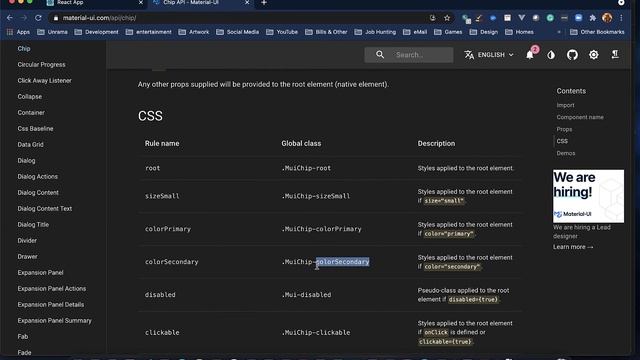This screenshot has width=640, height=360.
Task: Open Divider in the sidebar
Action: [27, 240]
